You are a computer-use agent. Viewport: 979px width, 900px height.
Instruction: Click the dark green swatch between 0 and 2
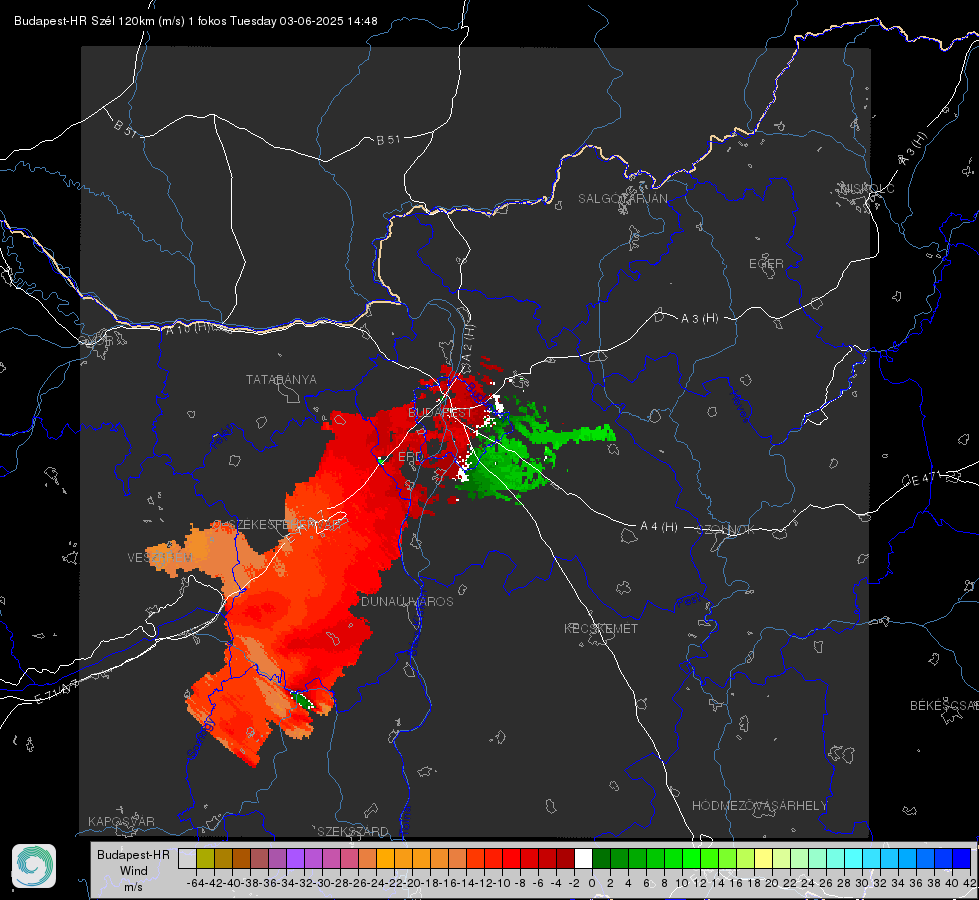(x=601, y=858)
